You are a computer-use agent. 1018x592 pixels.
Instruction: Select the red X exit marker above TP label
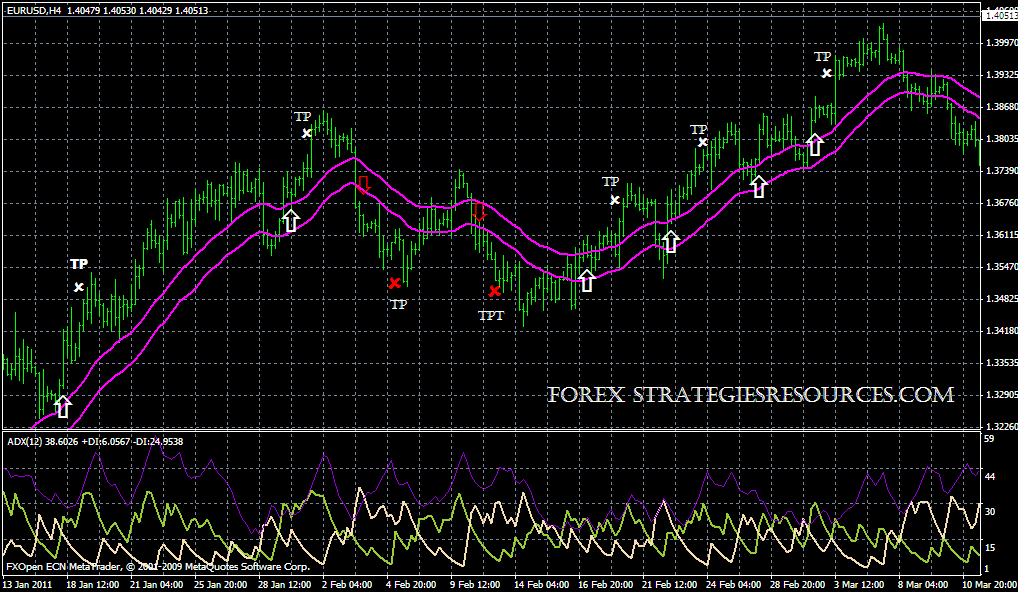coord(395,284)
